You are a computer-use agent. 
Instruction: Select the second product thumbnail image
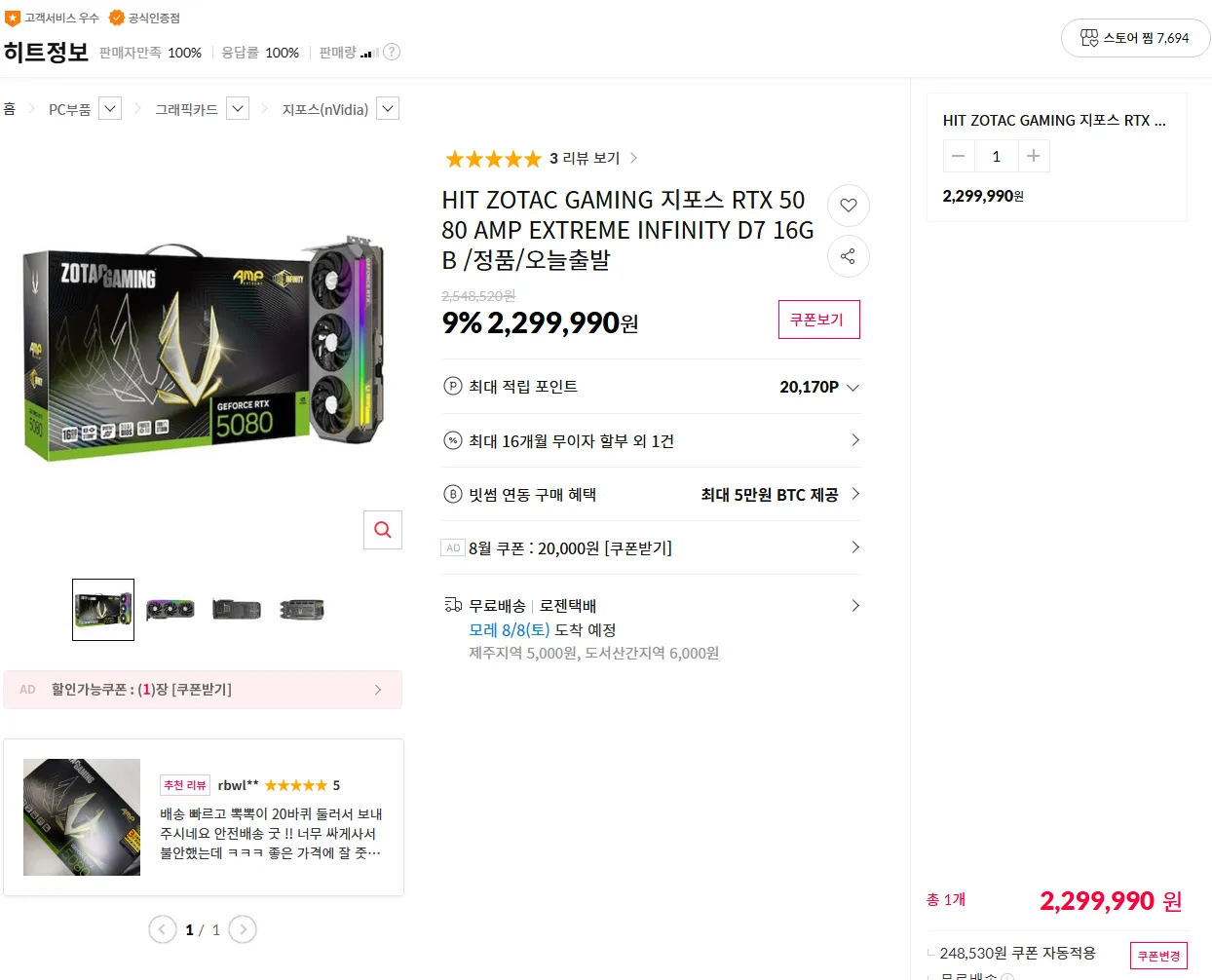170,610
